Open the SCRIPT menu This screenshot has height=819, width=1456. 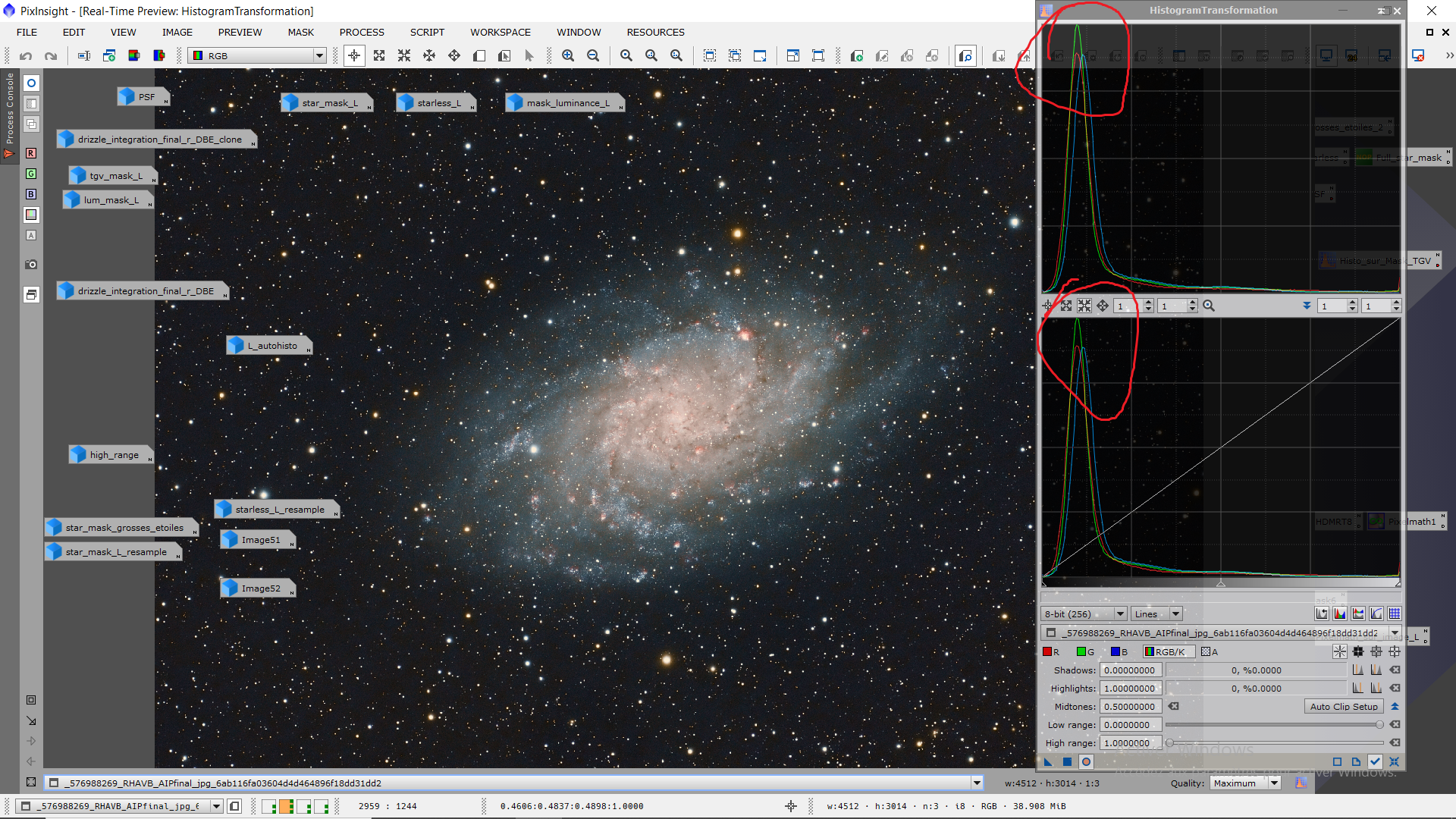[427, 32]
